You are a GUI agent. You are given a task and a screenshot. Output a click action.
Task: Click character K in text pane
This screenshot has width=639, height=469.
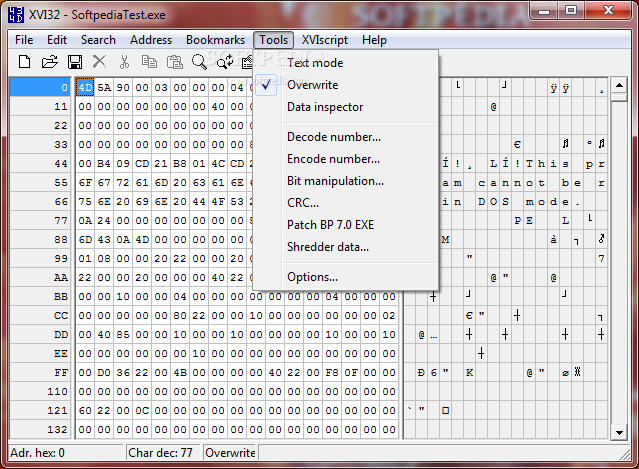tap(469, 373)
